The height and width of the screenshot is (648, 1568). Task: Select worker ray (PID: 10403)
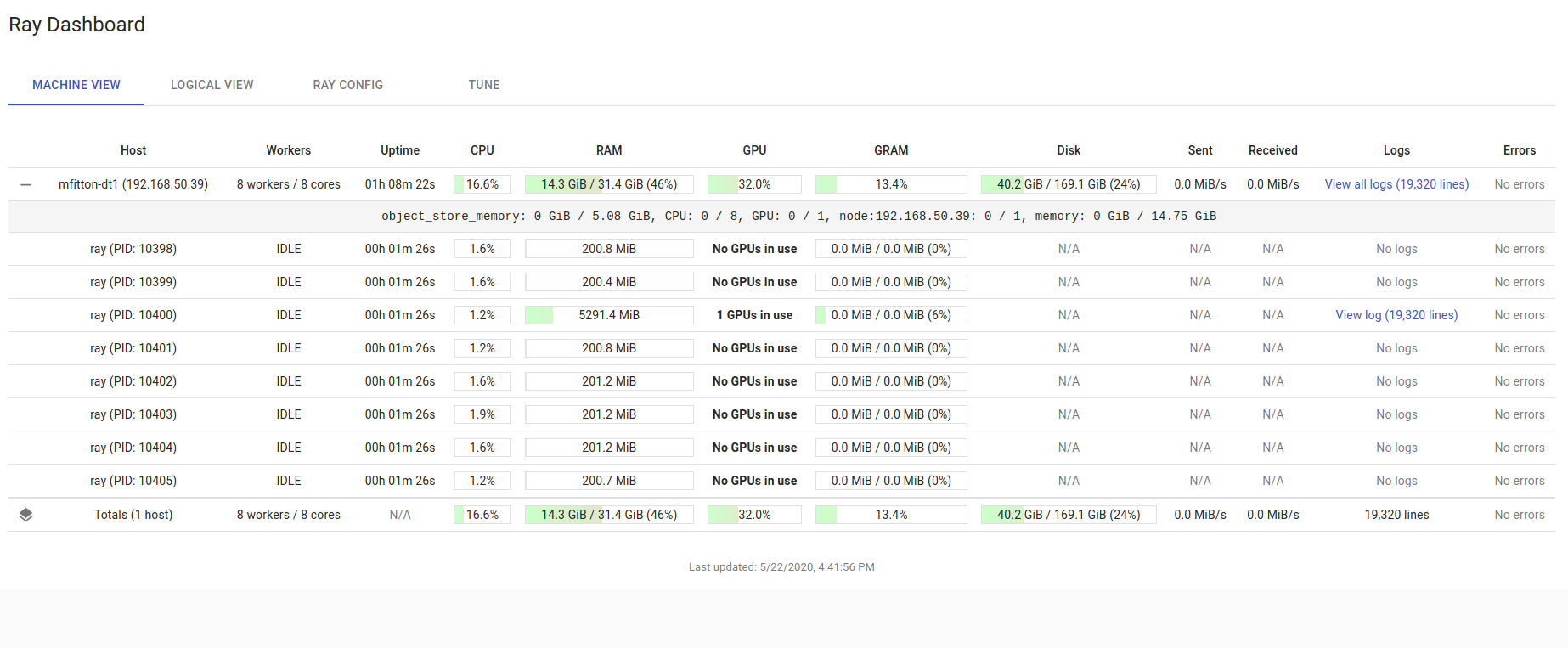tap(133, 414)
